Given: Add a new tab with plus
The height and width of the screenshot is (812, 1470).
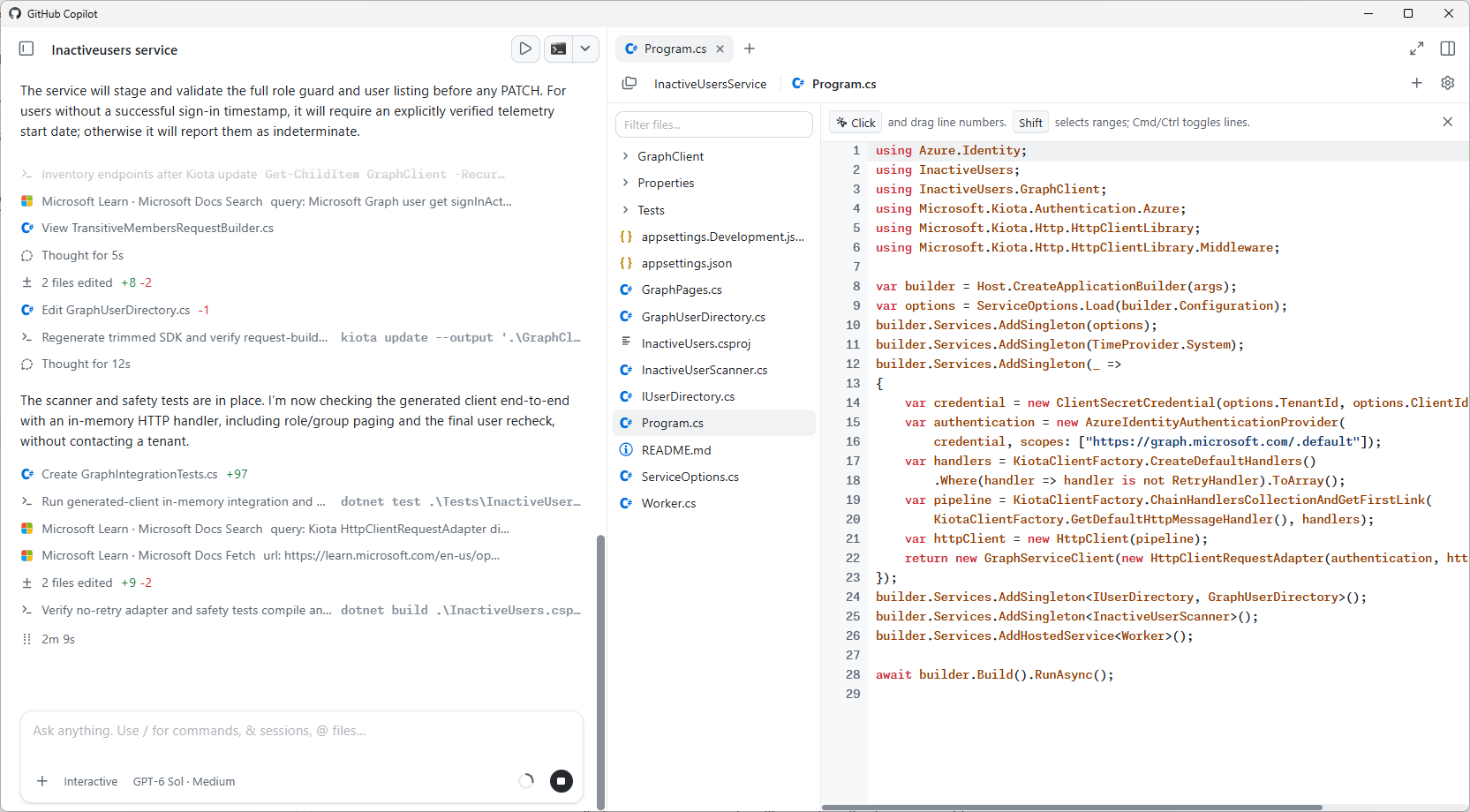Looking at the screenshot, I should tap(750, 49).
